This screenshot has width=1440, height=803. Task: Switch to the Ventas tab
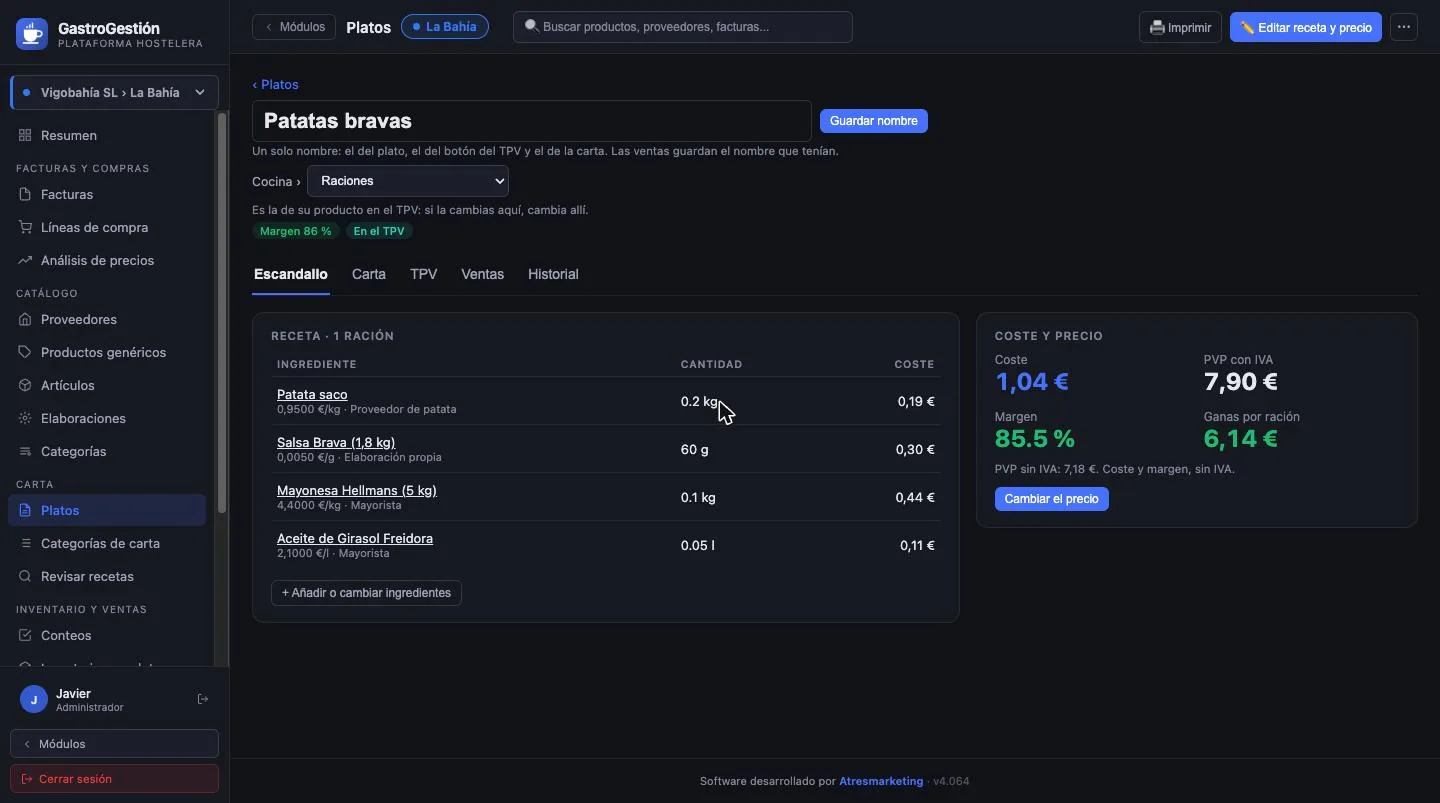(482, 274)
